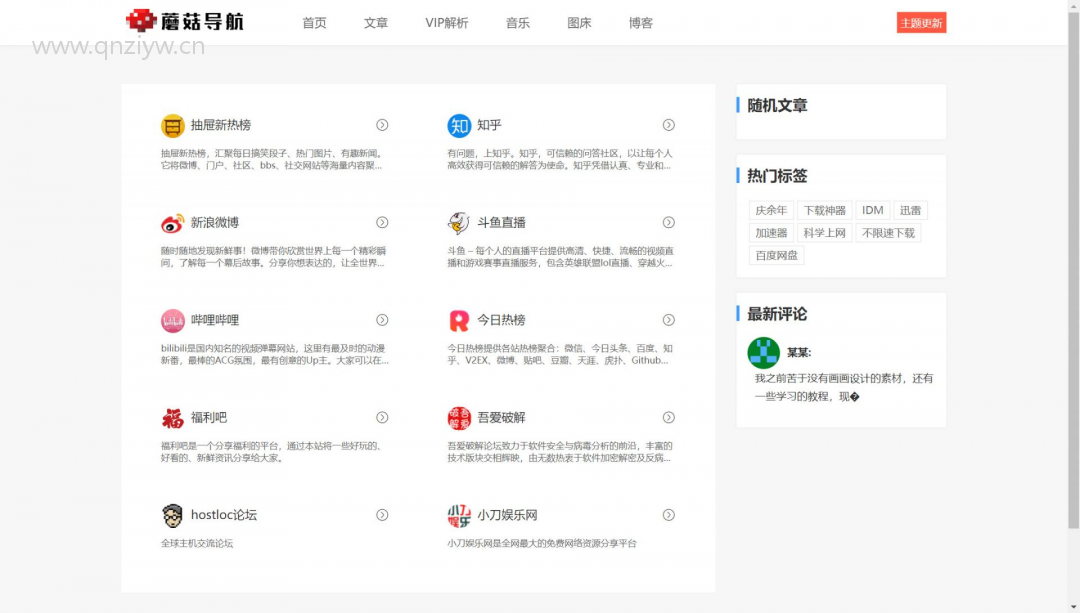This screenshot has height=613, width=1080.
Task: Open the 知乎 title link
Action: click(489, 125)
